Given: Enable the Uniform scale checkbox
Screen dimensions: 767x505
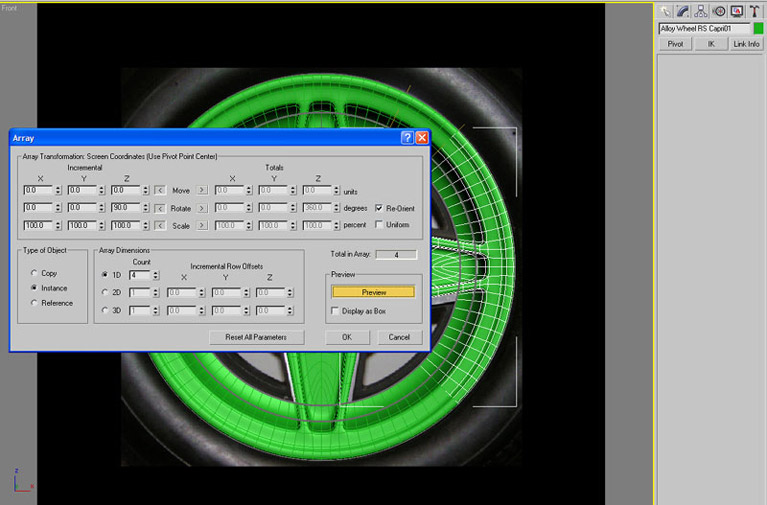Looking at the screenshot, I should pyautogui.click(x=379, y=225).
